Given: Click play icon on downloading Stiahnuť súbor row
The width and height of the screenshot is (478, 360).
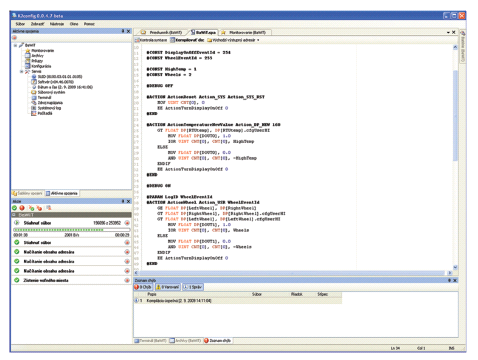Looking at the screenshot, I should click(x=17, y=223).
